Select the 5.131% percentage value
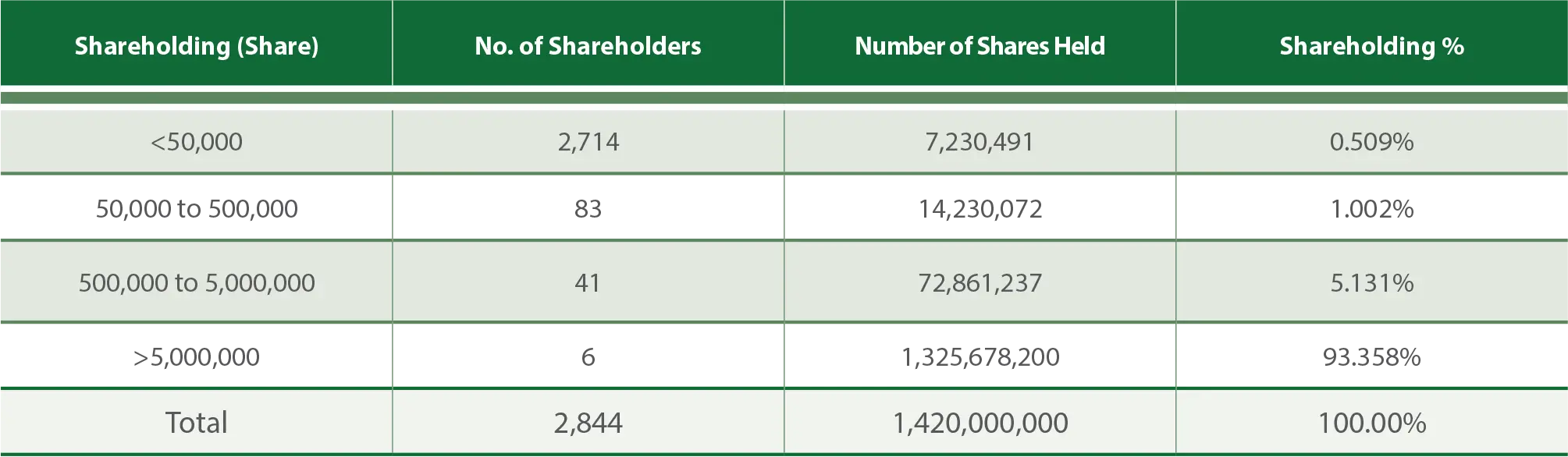Screen dimensions: 1568x457 [x=1371, y=282]
